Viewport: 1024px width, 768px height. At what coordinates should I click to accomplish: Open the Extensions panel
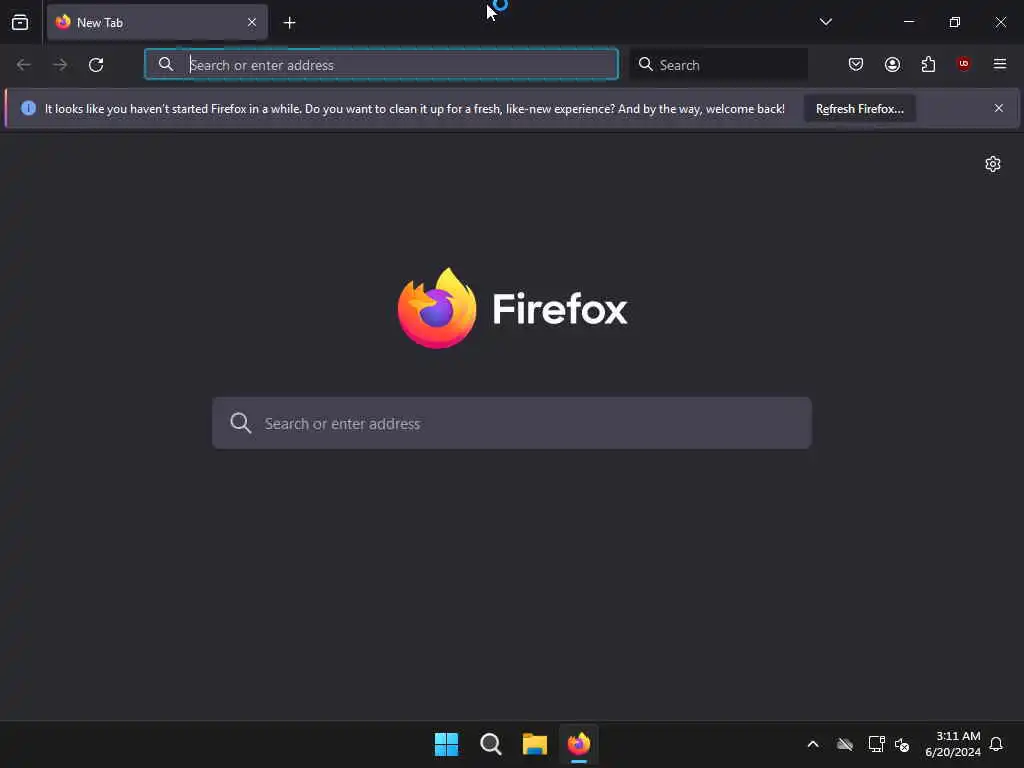tap(928, 64)
